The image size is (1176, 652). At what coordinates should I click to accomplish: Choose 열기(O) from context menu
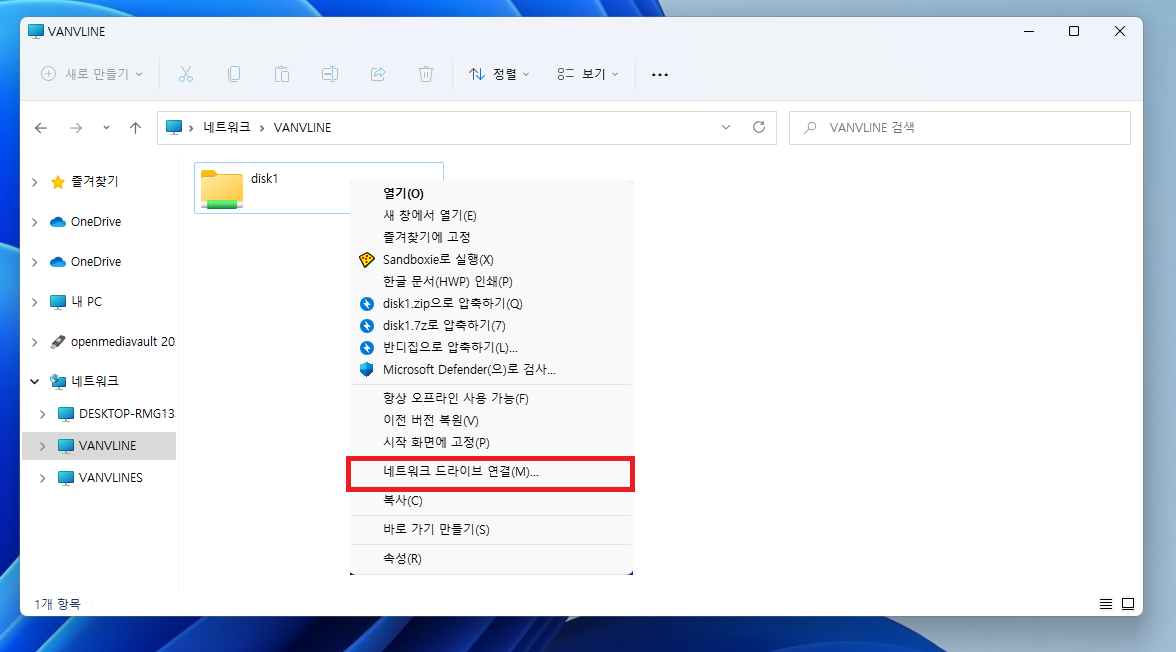click(x=491, y=194)
